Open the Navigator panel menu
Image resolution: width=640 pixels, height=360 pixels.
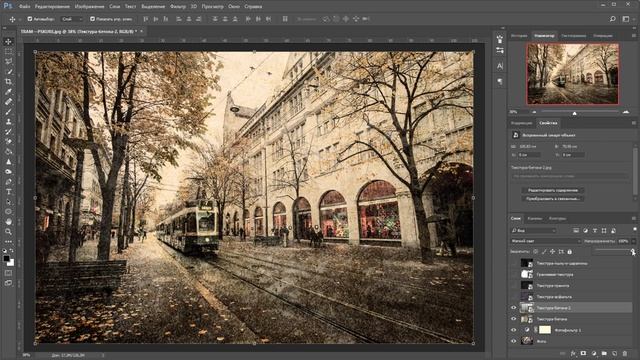point(634,36)
